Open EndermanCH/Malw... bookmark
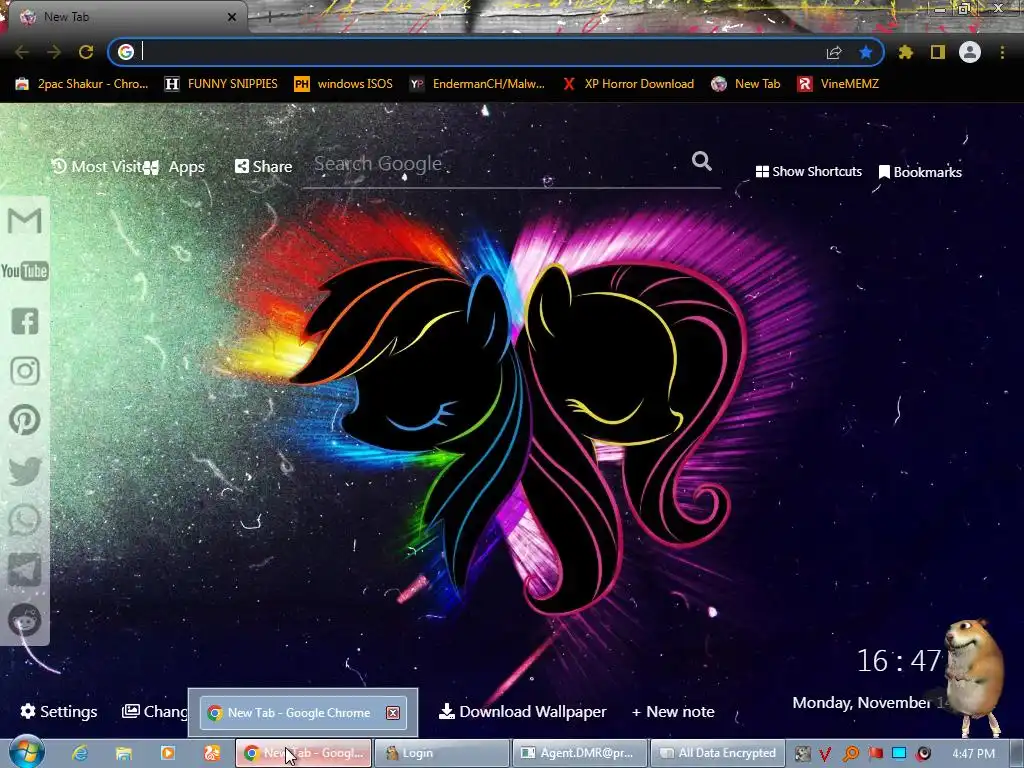Viewport: 1024px width, 768px height. click(477, 84)
